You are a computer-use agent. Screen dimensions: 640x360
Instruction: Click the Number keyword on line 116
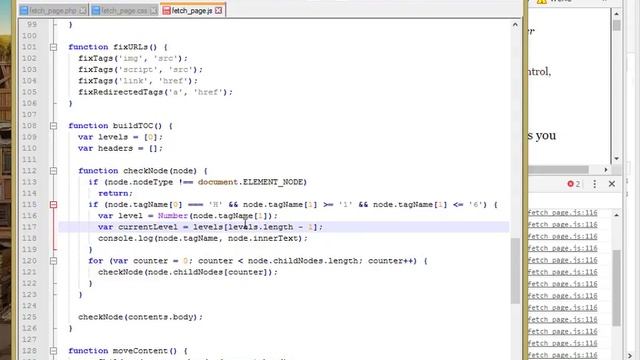[173, 216]
